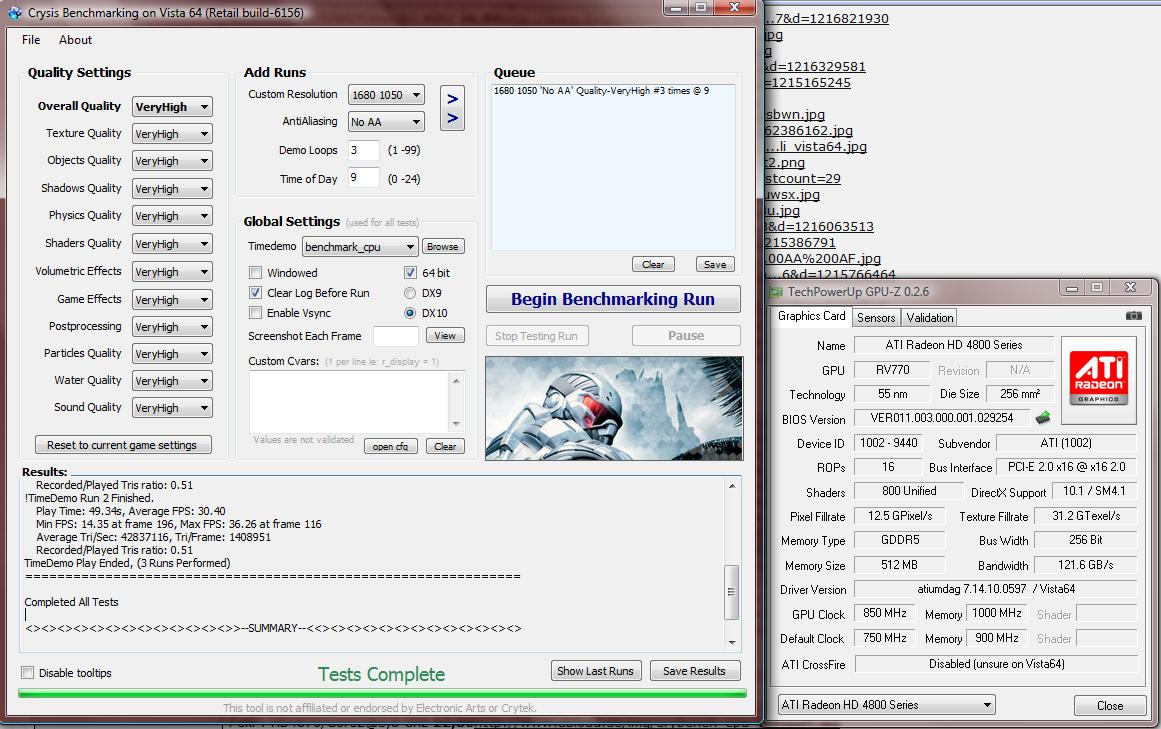Click the Save Results button
The width and height of the screenshot is (1161, 729).
click(695, 671)
